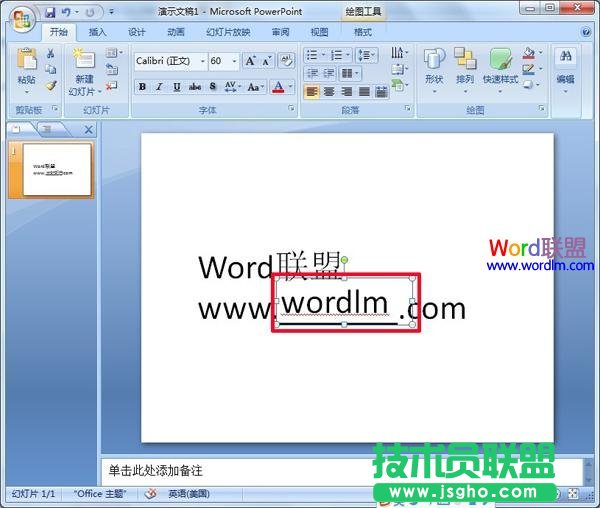Click the font color red A swatch
The image size is (600, 508).
(x=279, y=87)
